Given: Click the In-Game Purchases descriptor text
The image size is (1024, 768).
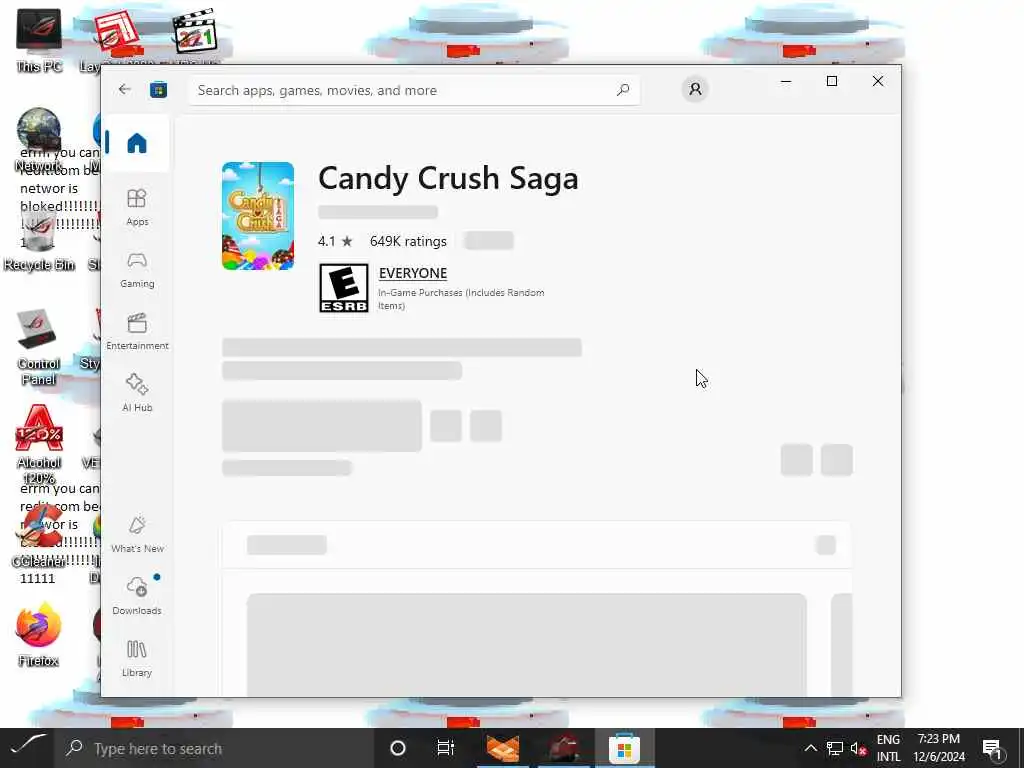Looking at the screenshot, I should pyautogui.click(x=461, y=299).
